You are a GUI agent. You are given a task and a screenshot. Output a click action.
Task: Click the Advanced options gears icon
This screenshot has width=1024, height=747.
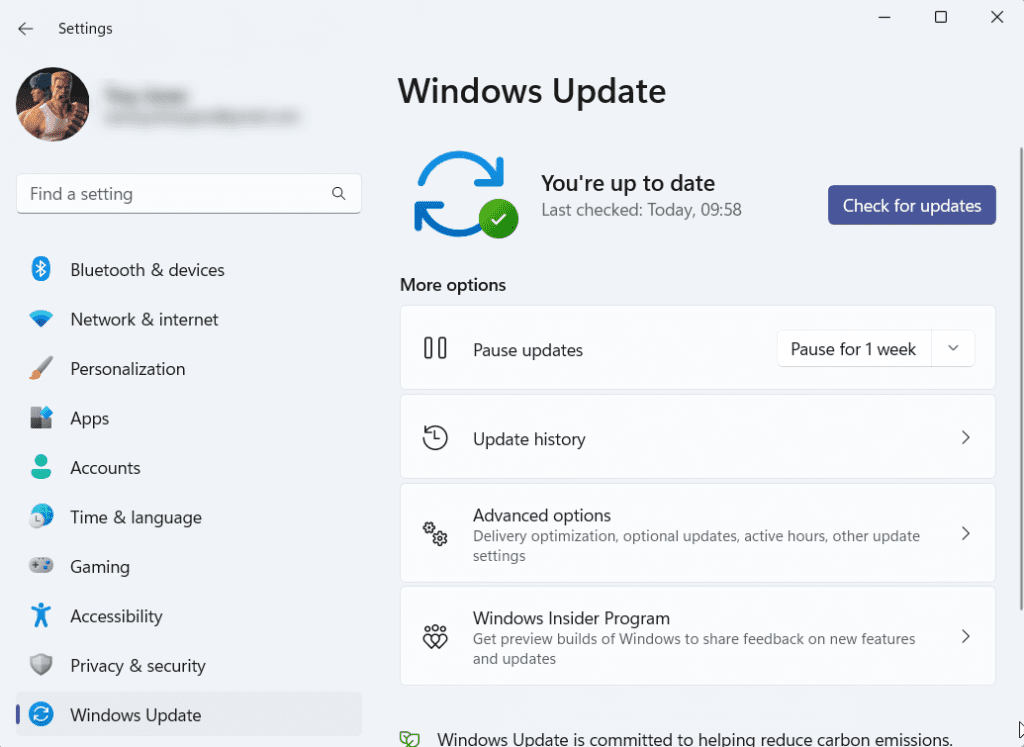coord(435,533)
